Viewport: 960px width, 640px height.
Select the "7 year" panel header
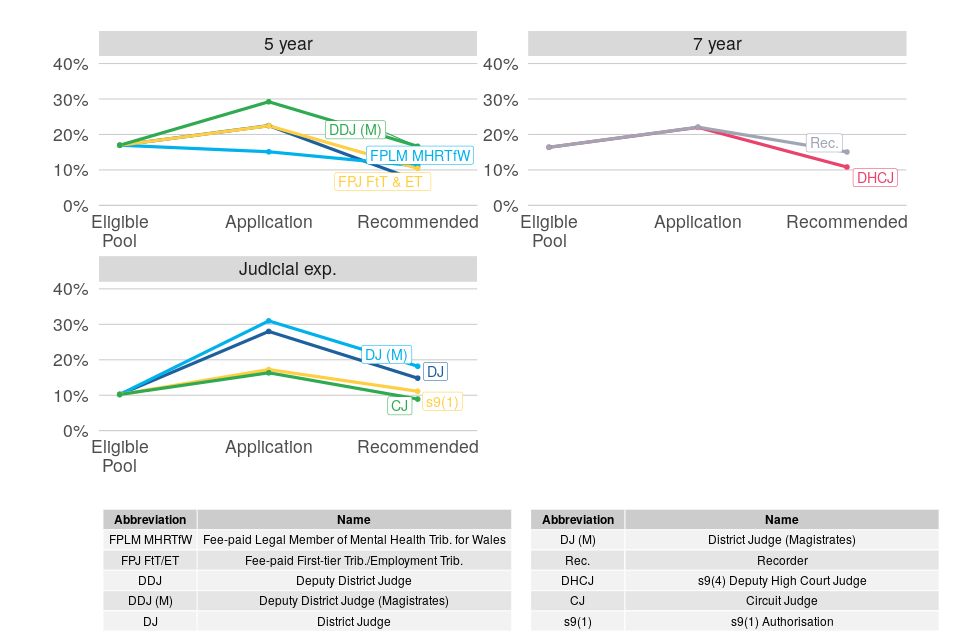717,44
